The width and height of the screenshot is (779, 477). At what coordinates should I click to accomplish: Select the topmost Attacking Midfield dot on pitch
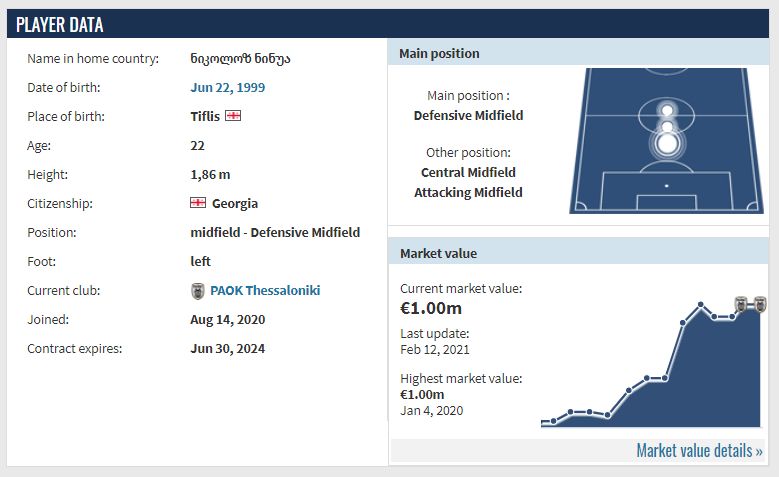point(667,110)
